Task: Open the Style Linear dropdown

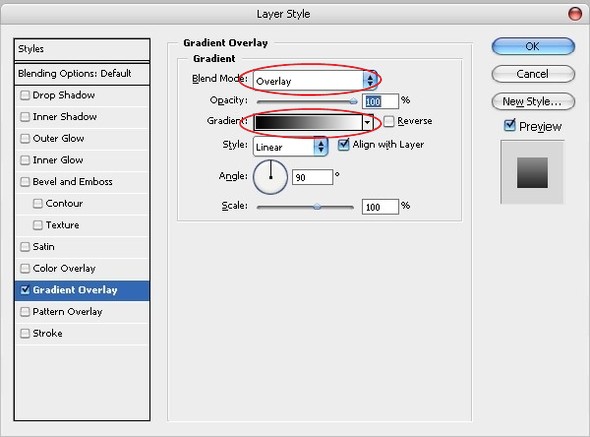Action: (x=290, y=147)
